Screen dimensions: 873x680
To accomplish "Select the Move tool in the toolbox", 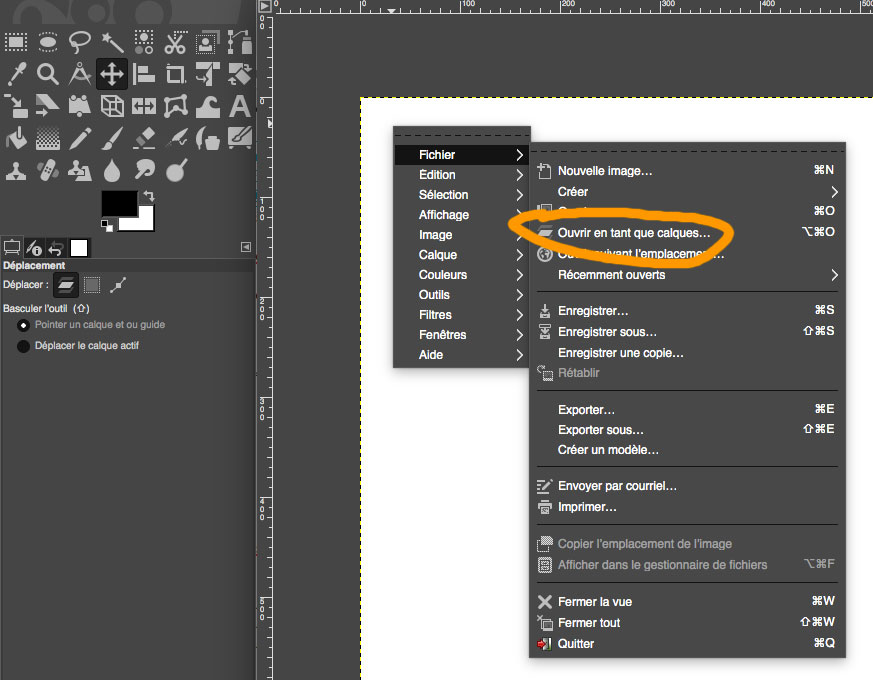I will pos(111,74).
